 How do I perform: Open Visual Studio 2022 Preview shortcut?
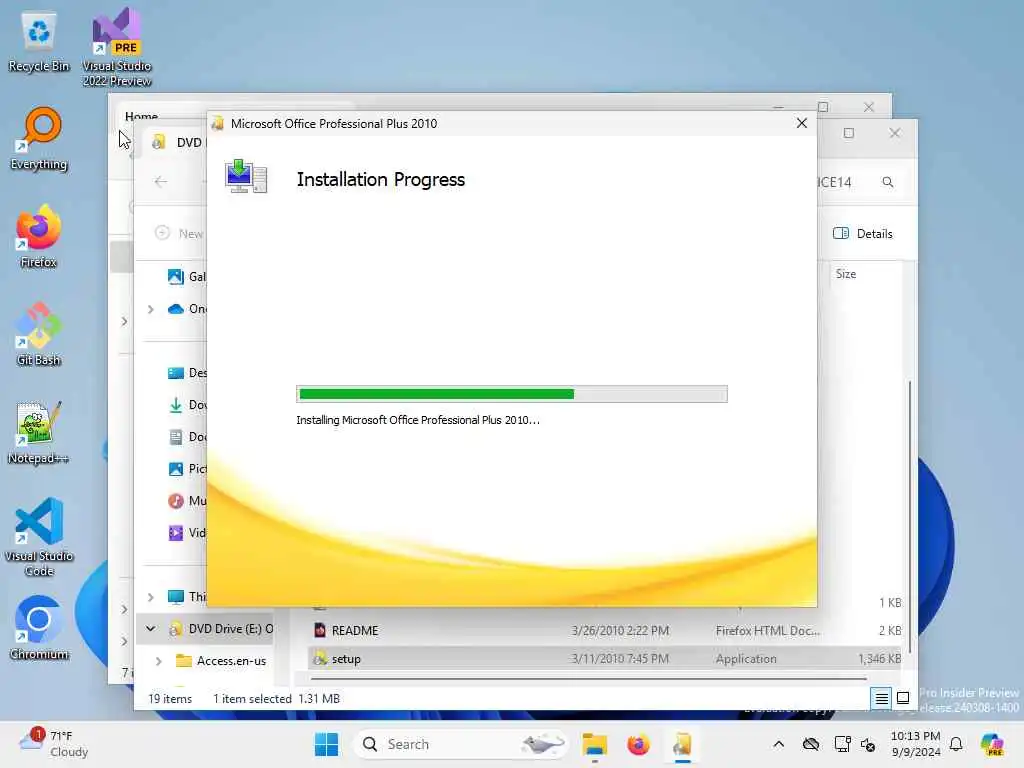[117, 47]
